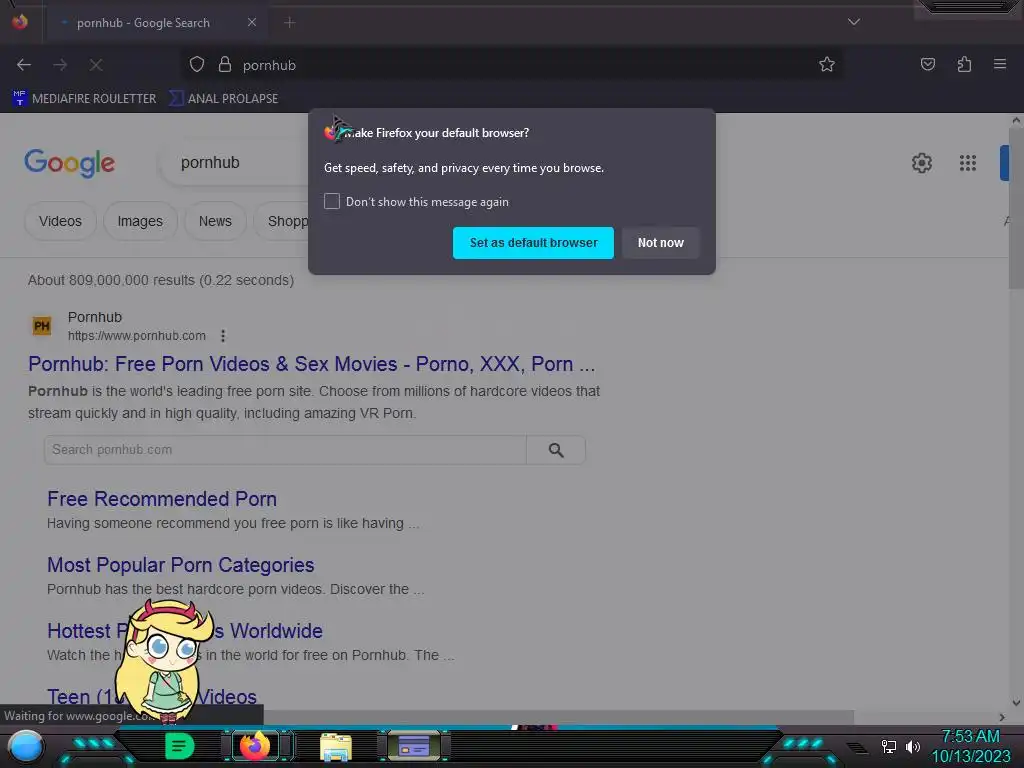This screenshot has height=768, width=1024.
Task: Open the green notes app in taskbar
Action: coord(180,746)
